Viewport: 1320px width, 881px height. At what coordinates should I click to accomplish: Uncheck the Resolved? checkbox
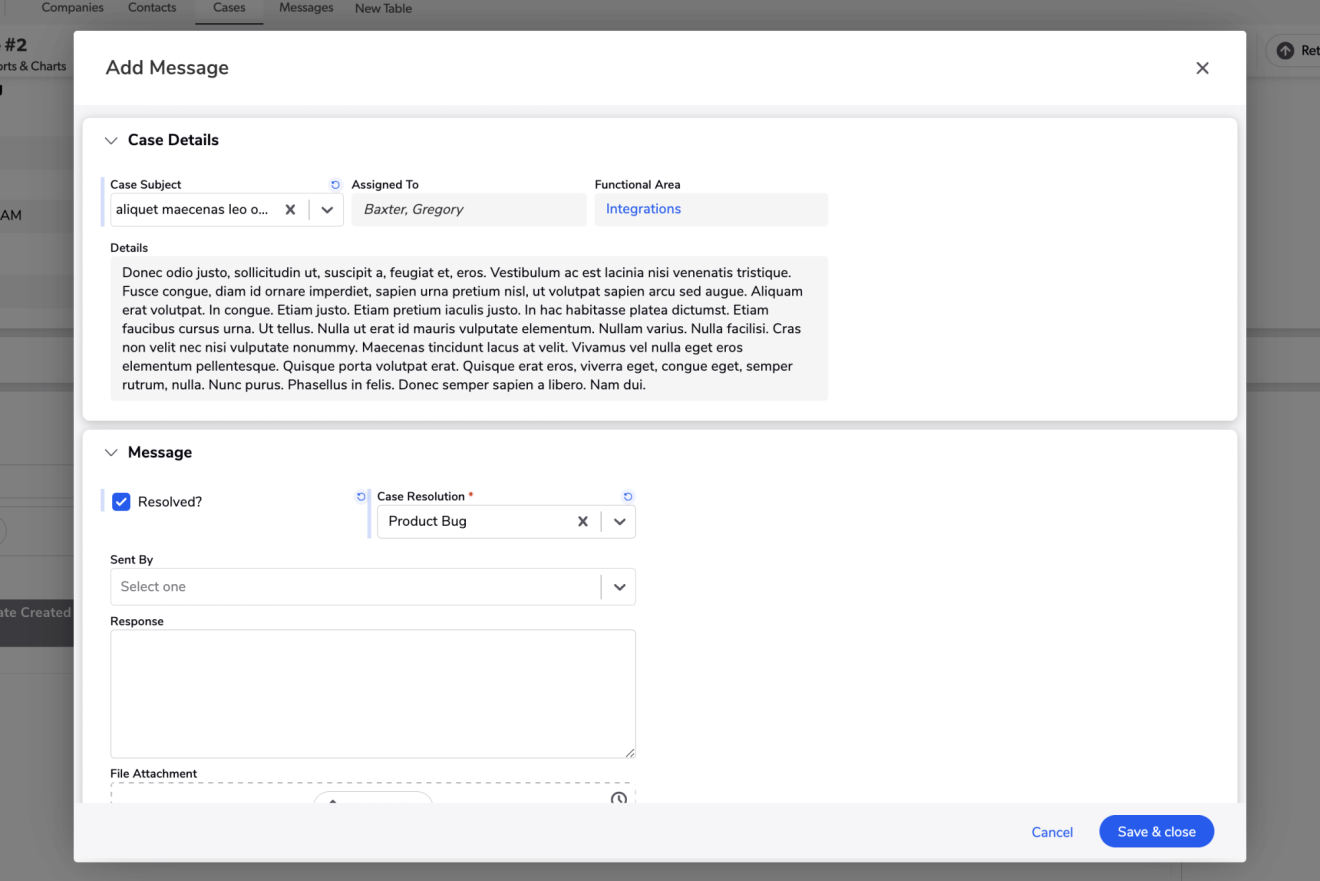coord(121,502)
